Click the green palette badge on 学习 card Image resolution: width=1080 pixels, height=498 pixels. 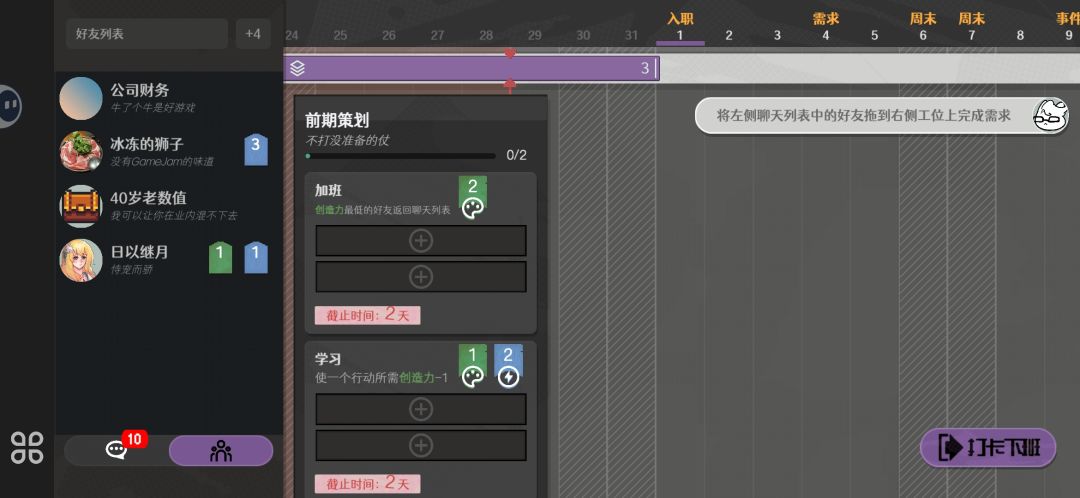point(472,366)
